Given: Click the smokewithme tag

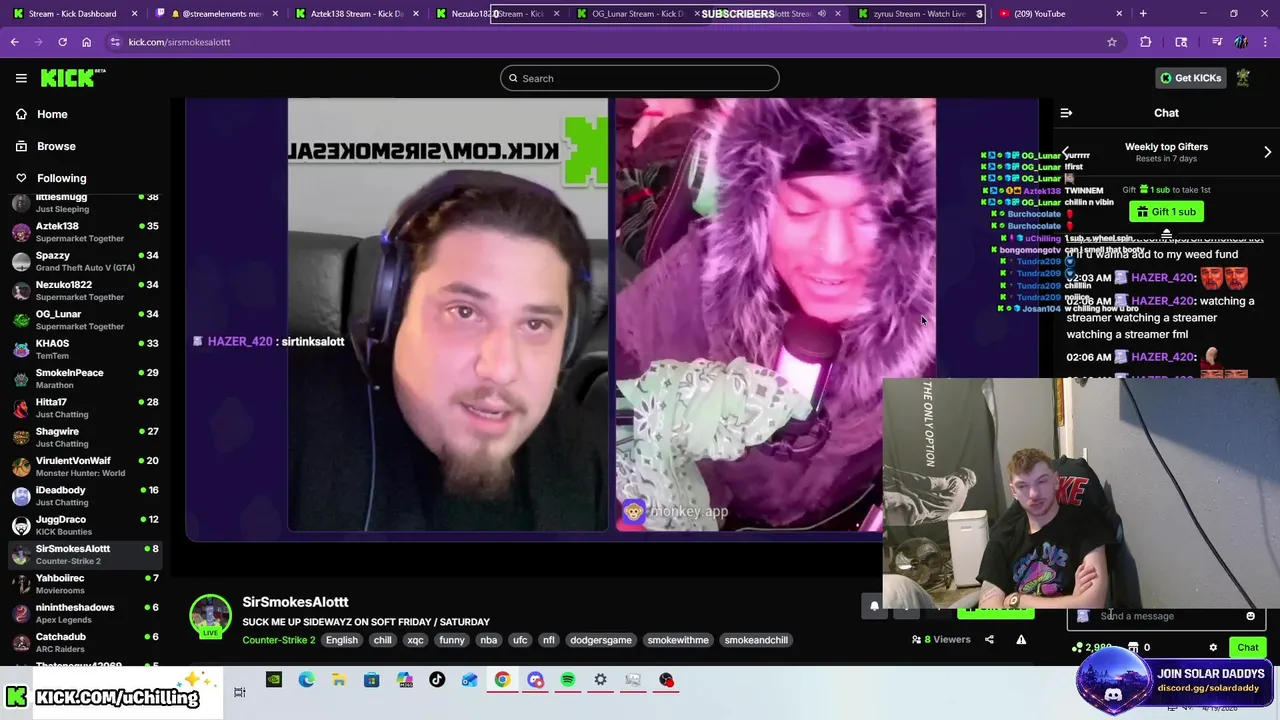Looking at the screenshot, I should [678, 640].
